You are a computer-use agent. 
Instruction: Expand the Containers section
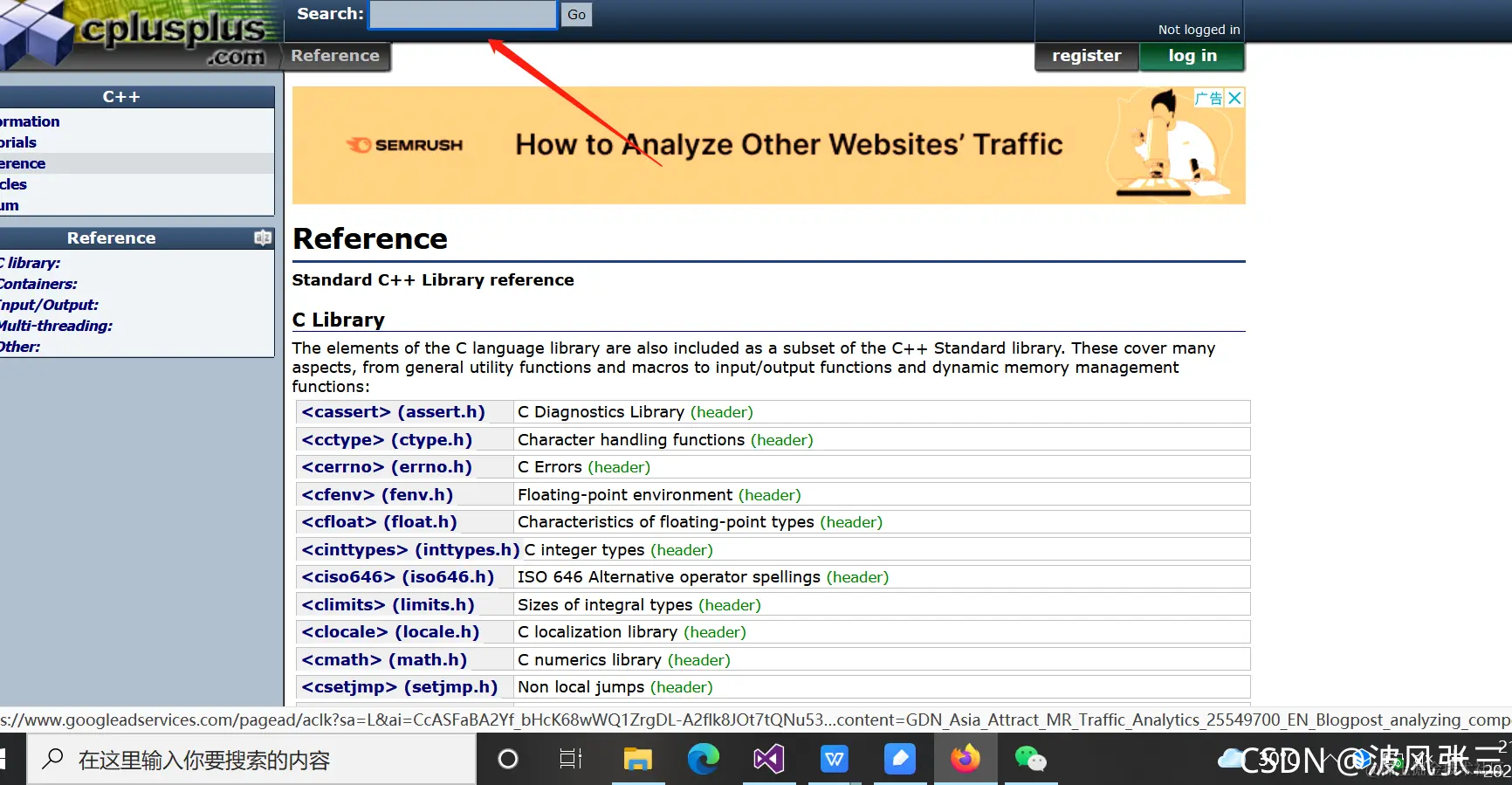tap(38, 284)
